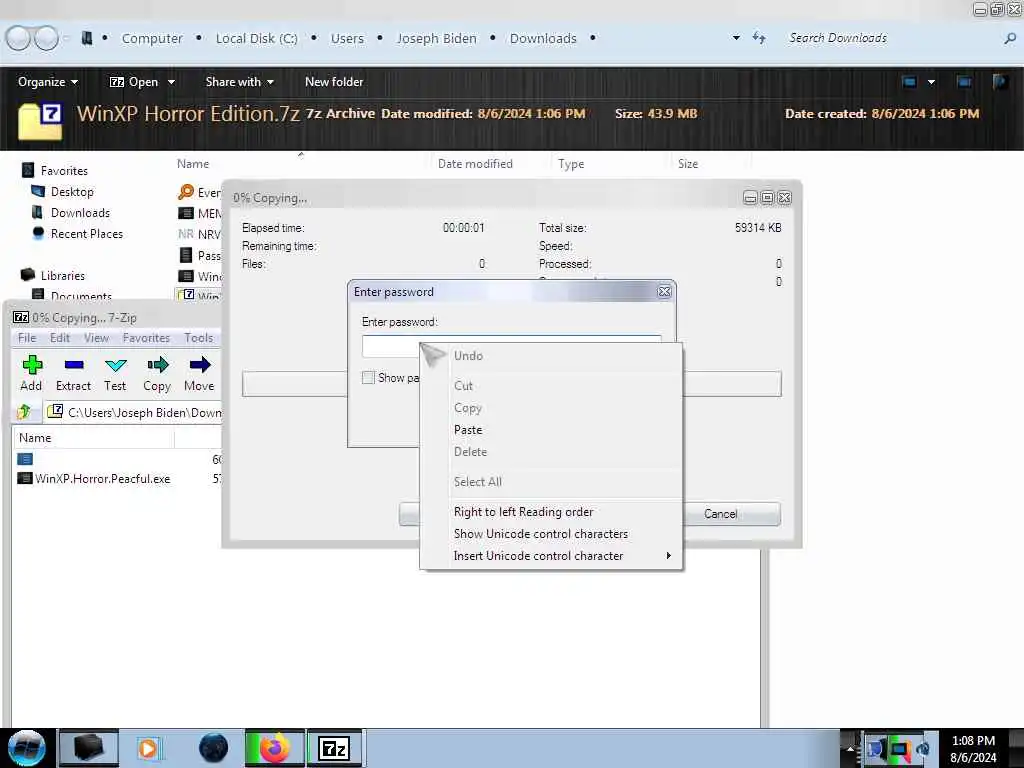Go forward in Explorer navigation
This screenshot has height=768, width=1024.
[46, 39]
